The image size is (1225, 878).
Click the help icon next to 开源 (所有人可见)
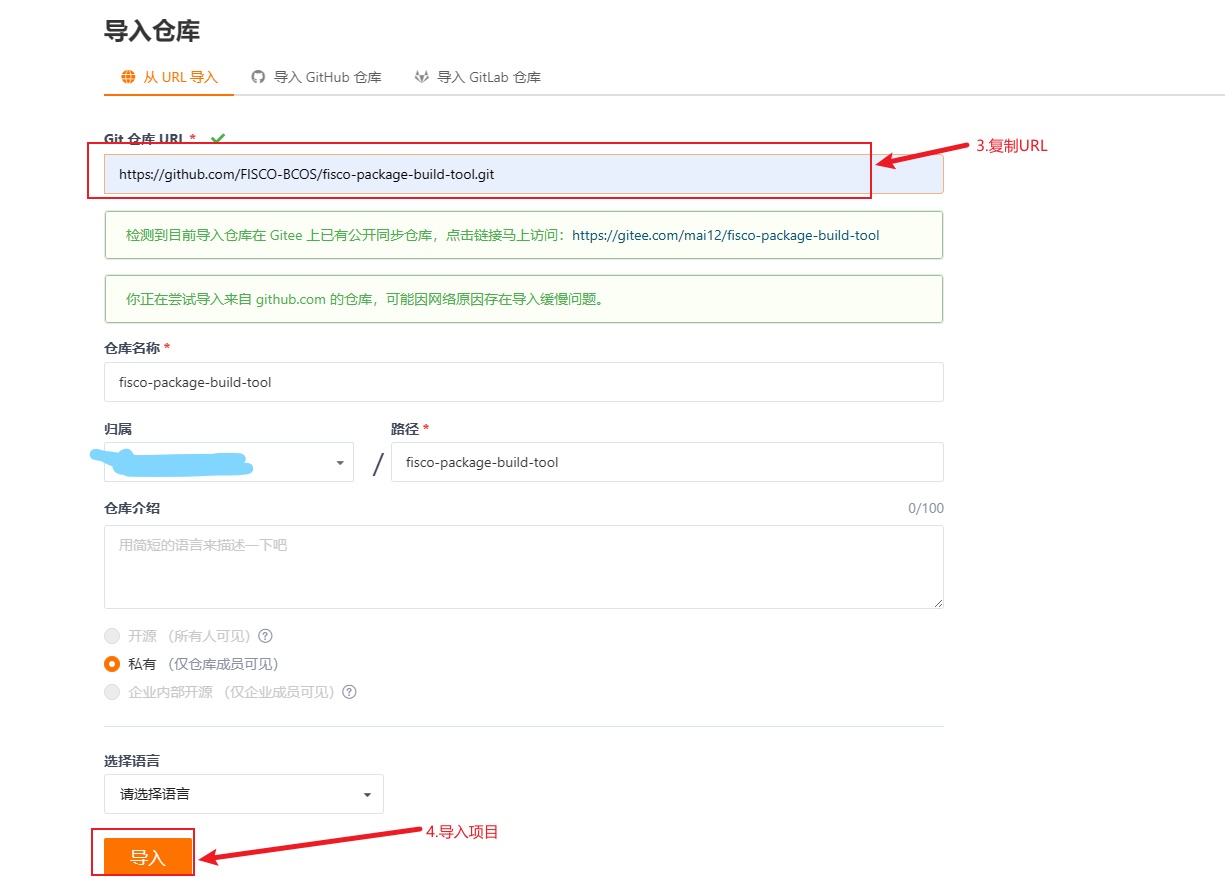coord(265,636)
